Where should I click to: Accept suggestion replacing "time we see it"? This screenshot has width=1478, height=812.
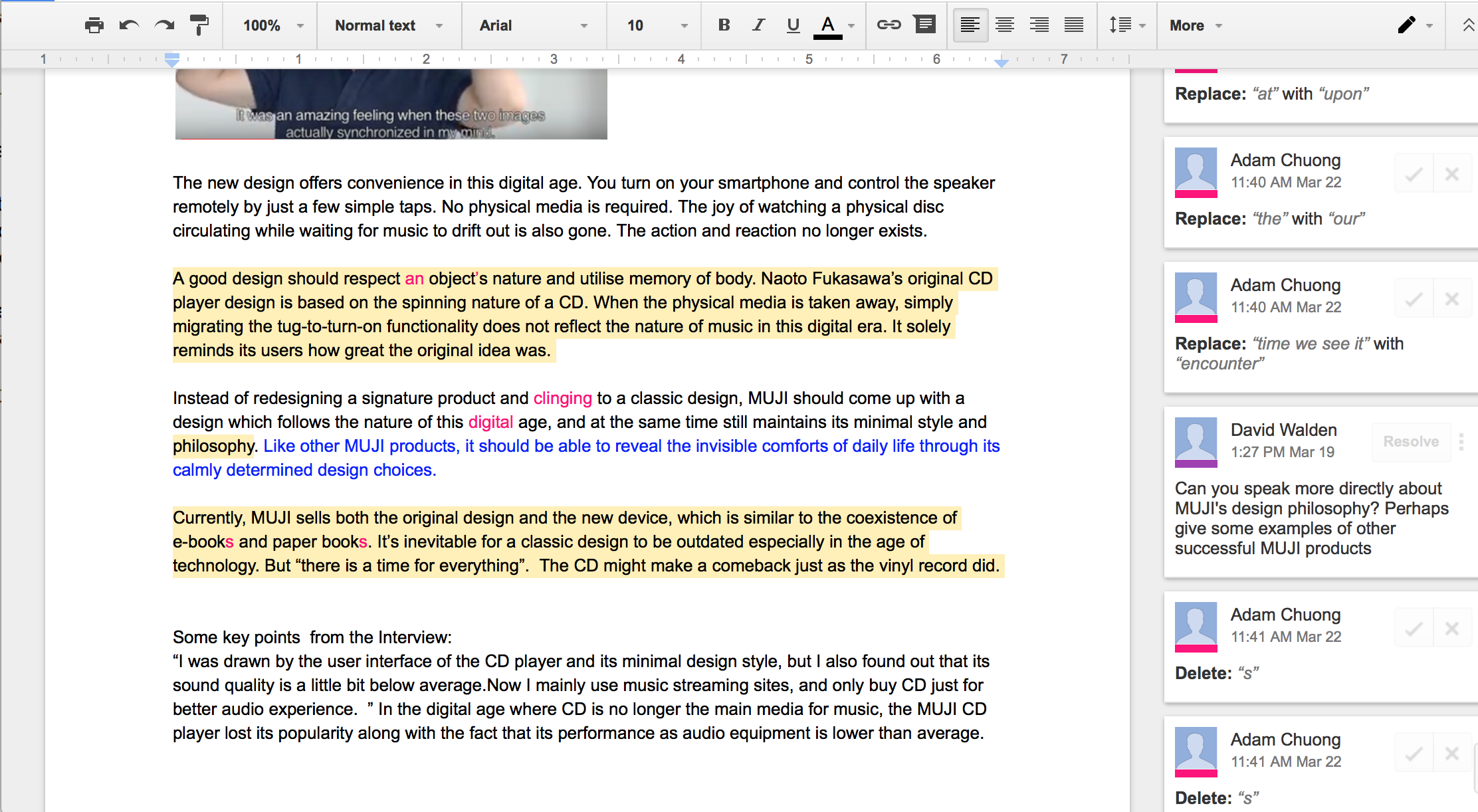(1414, 299)
